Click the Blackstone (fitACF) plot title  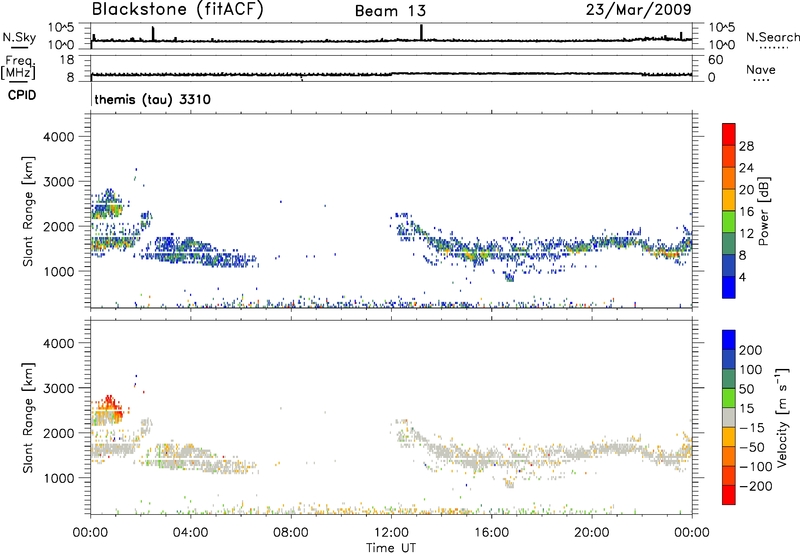point(178,10)
